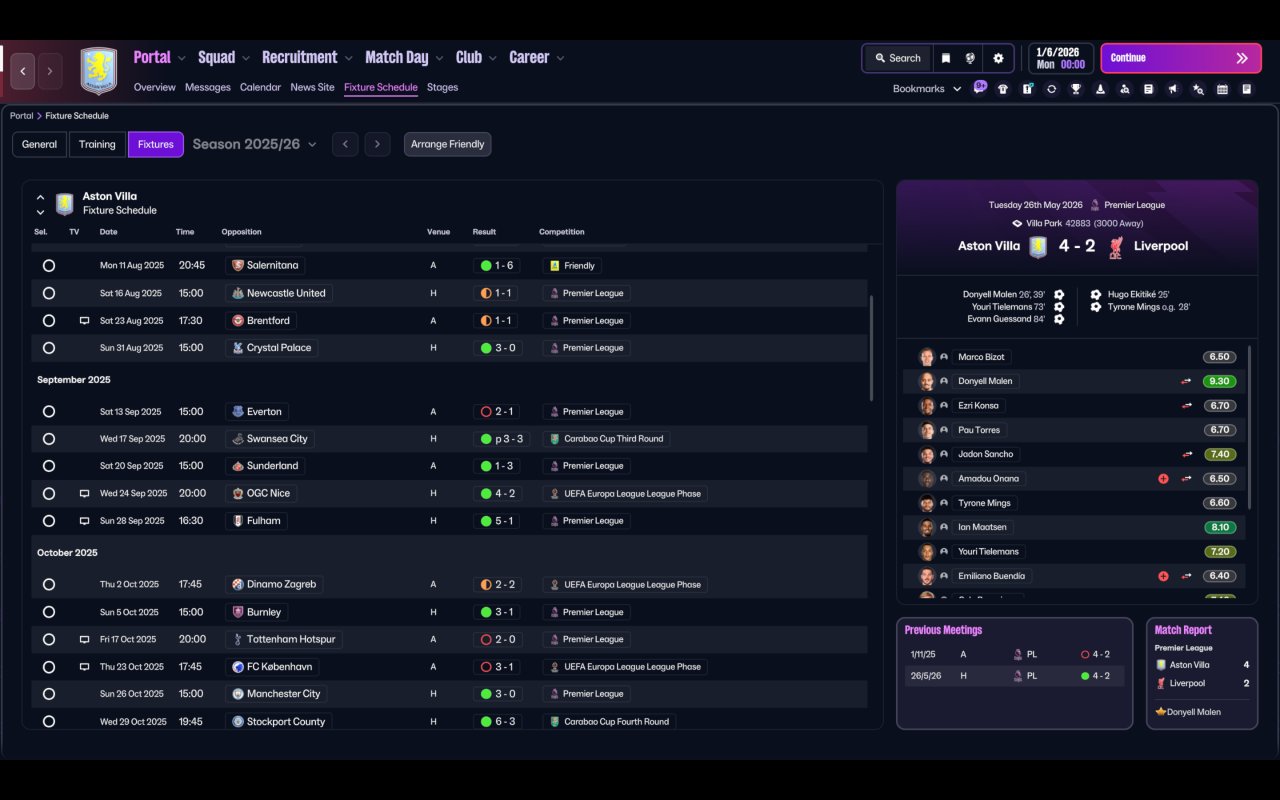Select the Burnley fixture radio button
The width and height of the screenshot is (1280, 800).
[x=49, y=612]
